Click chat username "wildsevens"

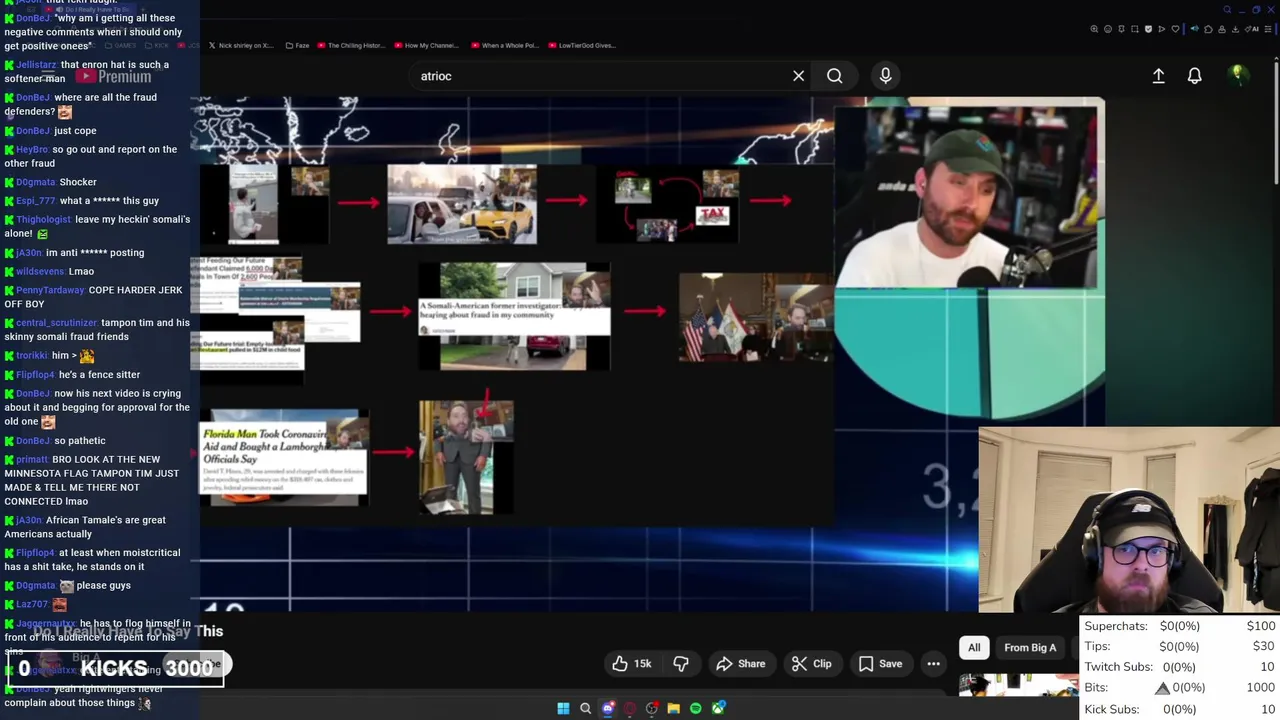(40, 272)
